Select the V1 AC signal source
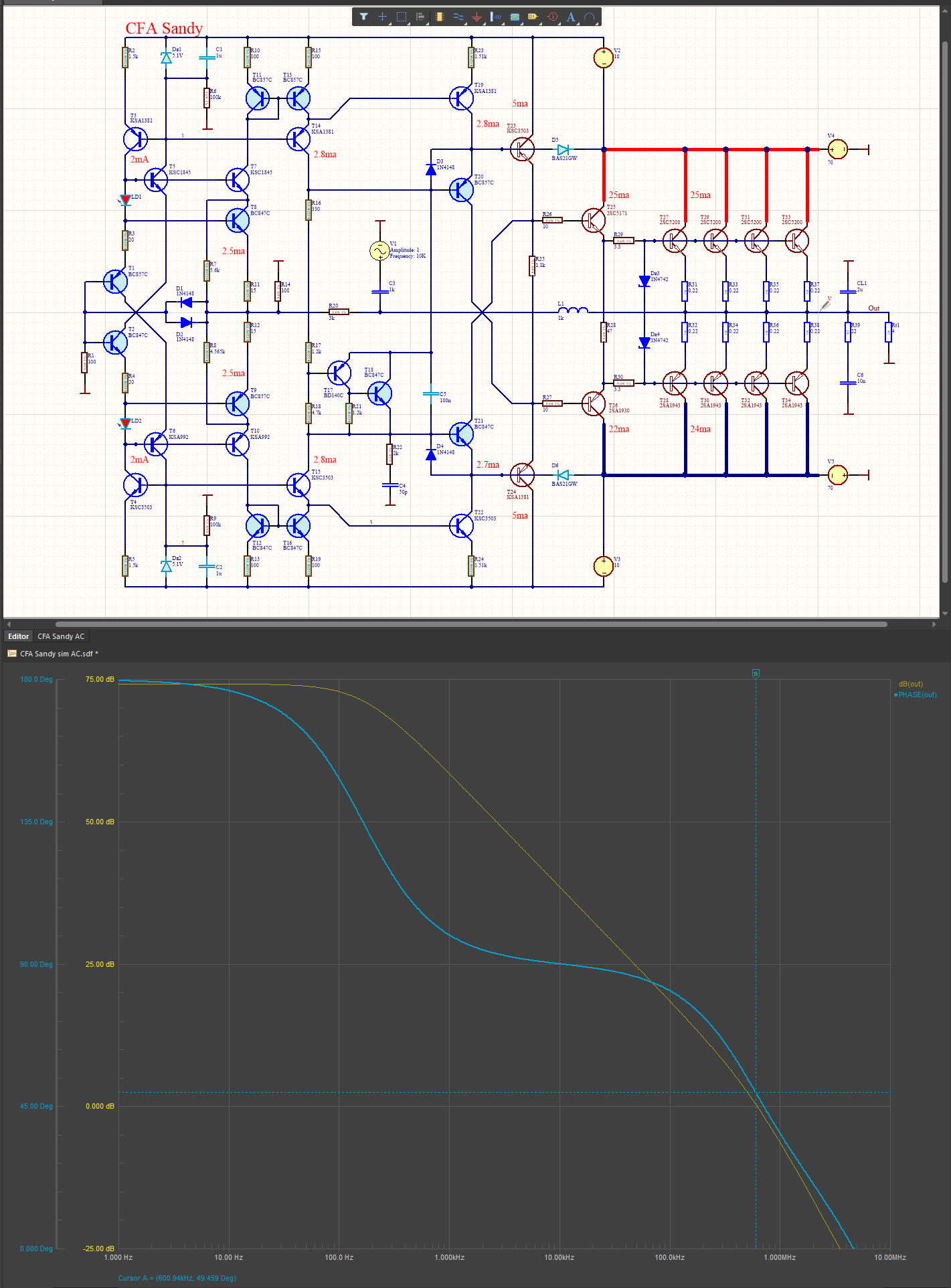The height and width of the screenshot is (1288, 951). coord(379,251)
